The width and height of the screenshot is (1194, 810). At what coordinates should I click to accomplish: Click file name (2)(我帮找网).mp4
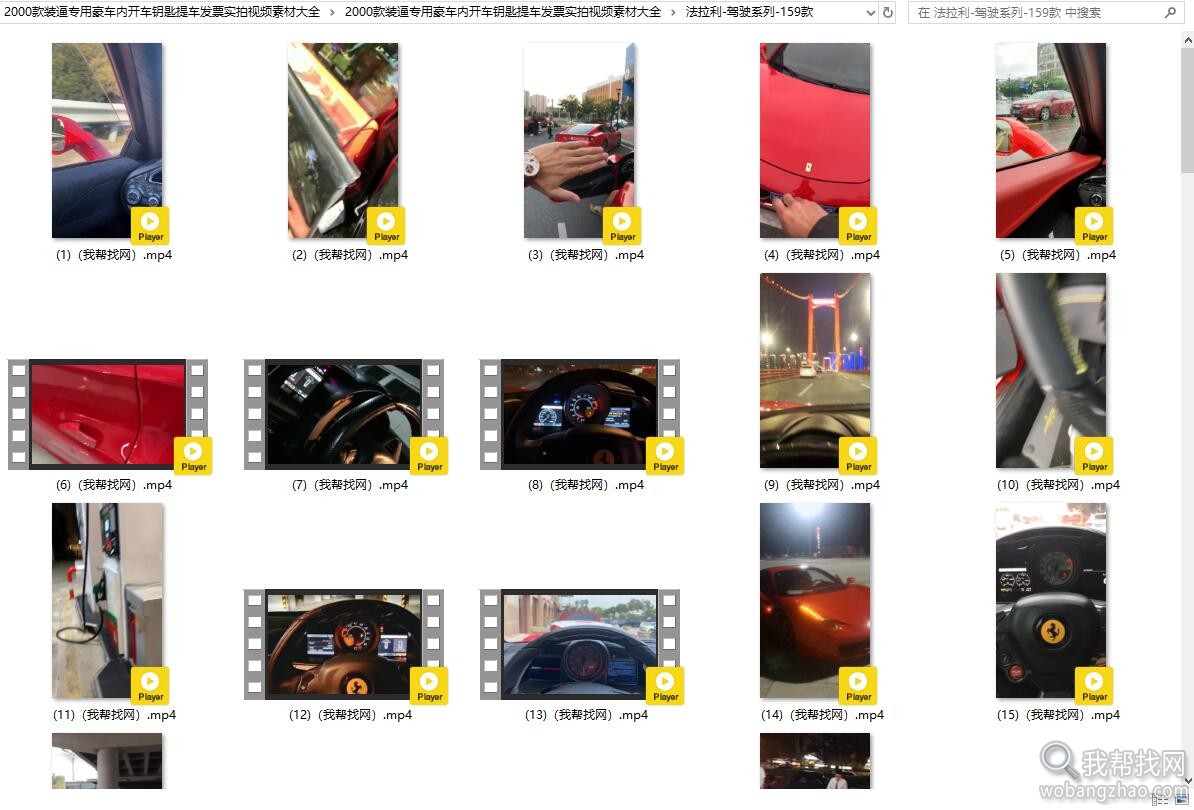point(350,255)
